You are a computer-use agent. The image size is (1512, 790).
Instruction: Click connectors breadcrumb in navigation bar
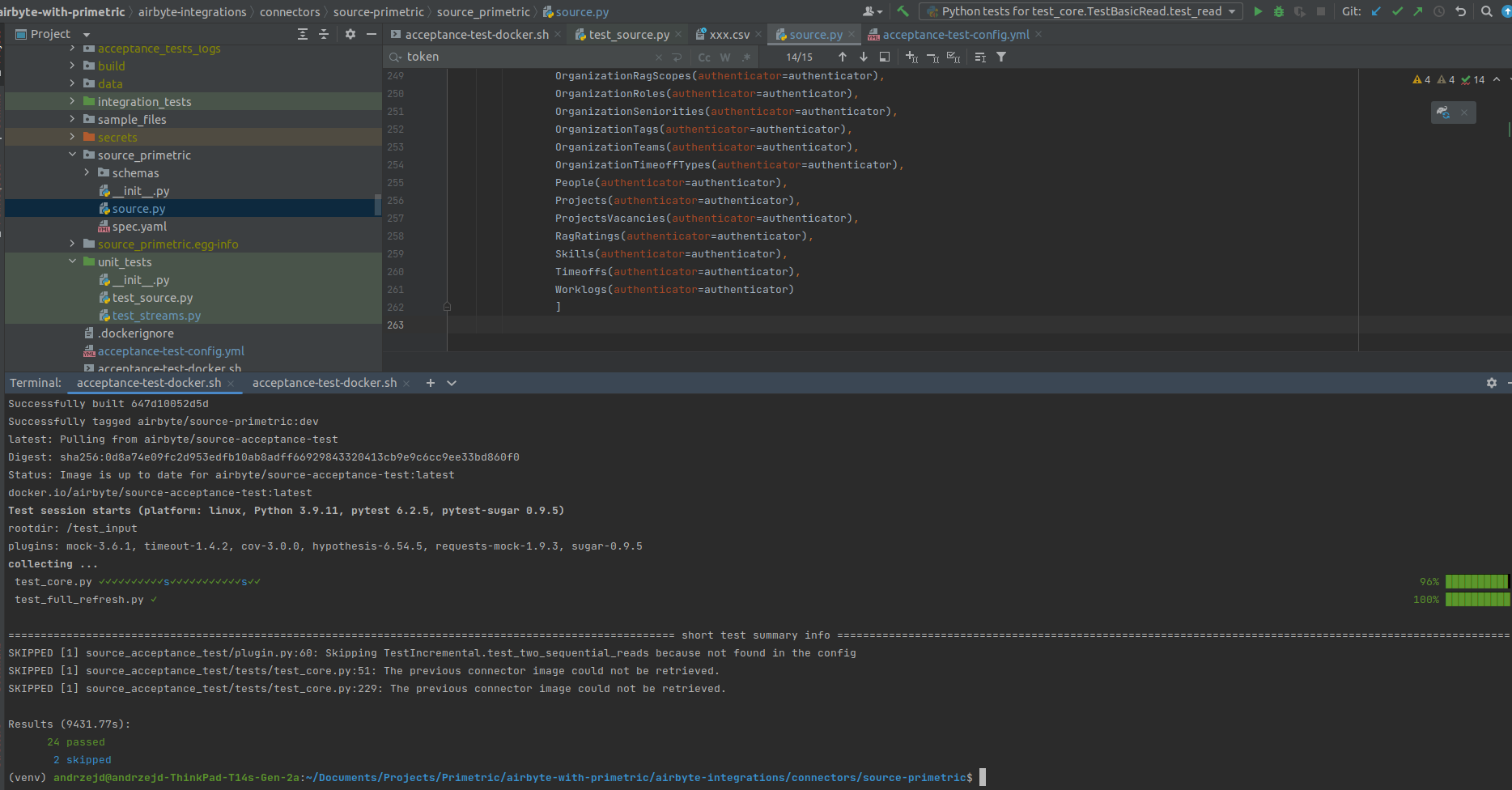coord(290,12)
